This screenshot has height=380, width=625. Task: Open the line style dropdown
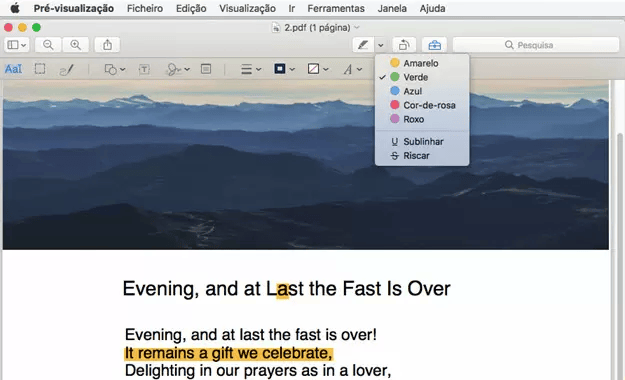click(251, 69)
